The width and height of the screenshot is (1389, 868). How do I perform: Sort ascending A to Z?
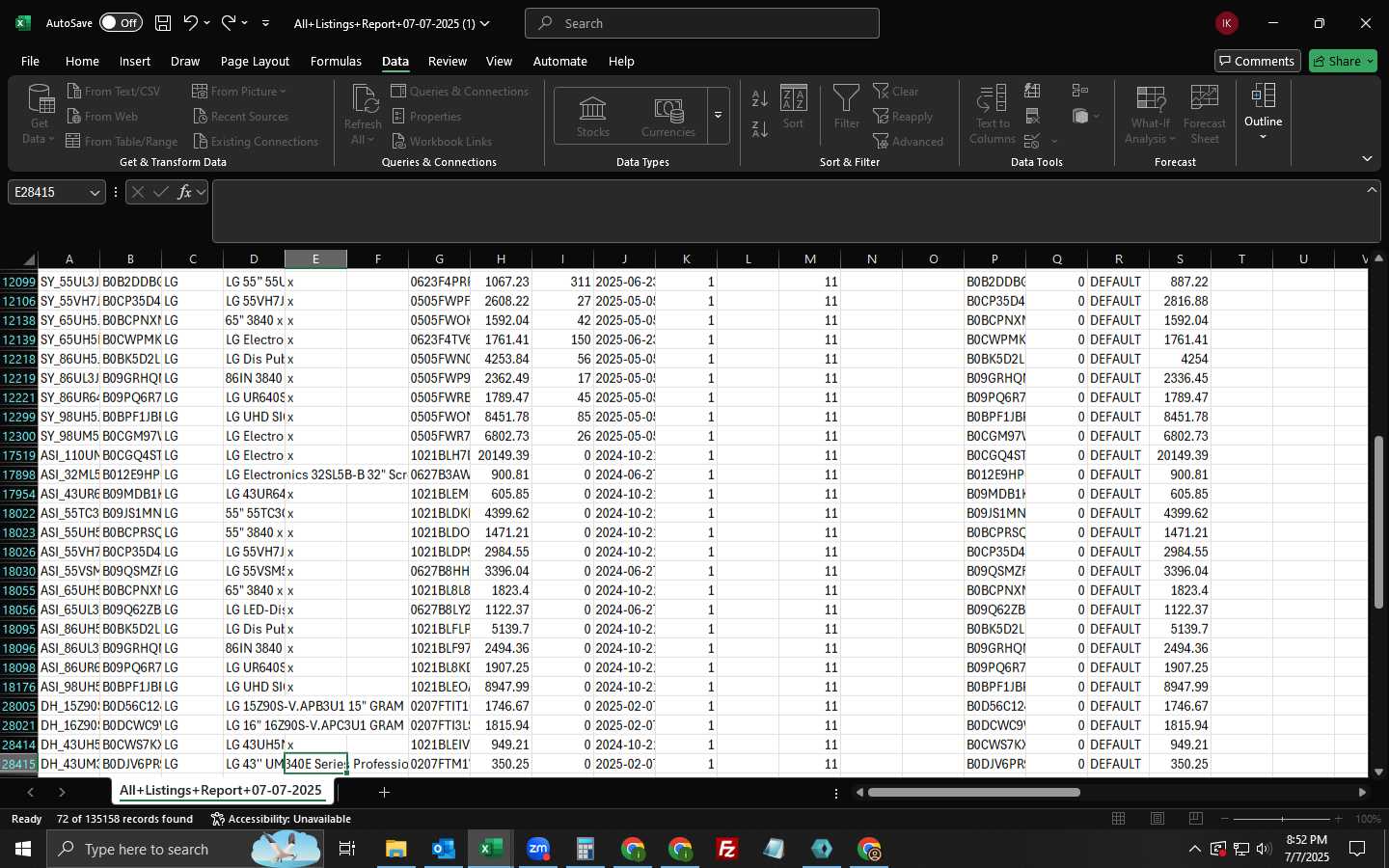(760, 98)
